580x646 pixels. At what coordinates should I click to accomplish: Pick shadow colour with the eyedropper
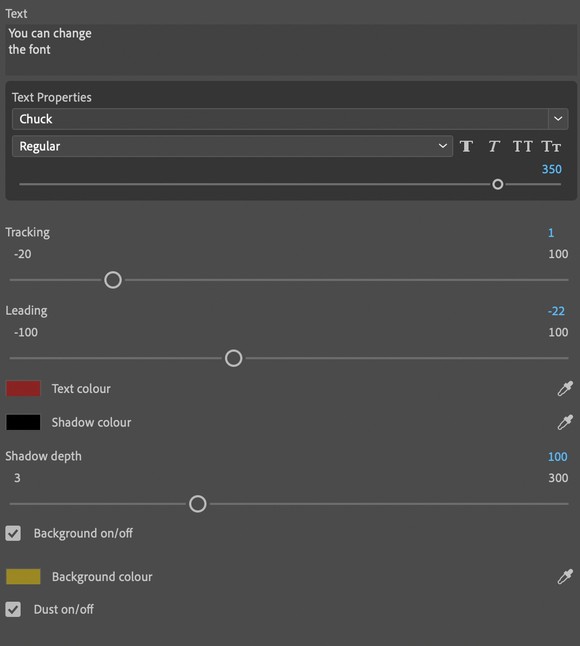coord(565,422)
